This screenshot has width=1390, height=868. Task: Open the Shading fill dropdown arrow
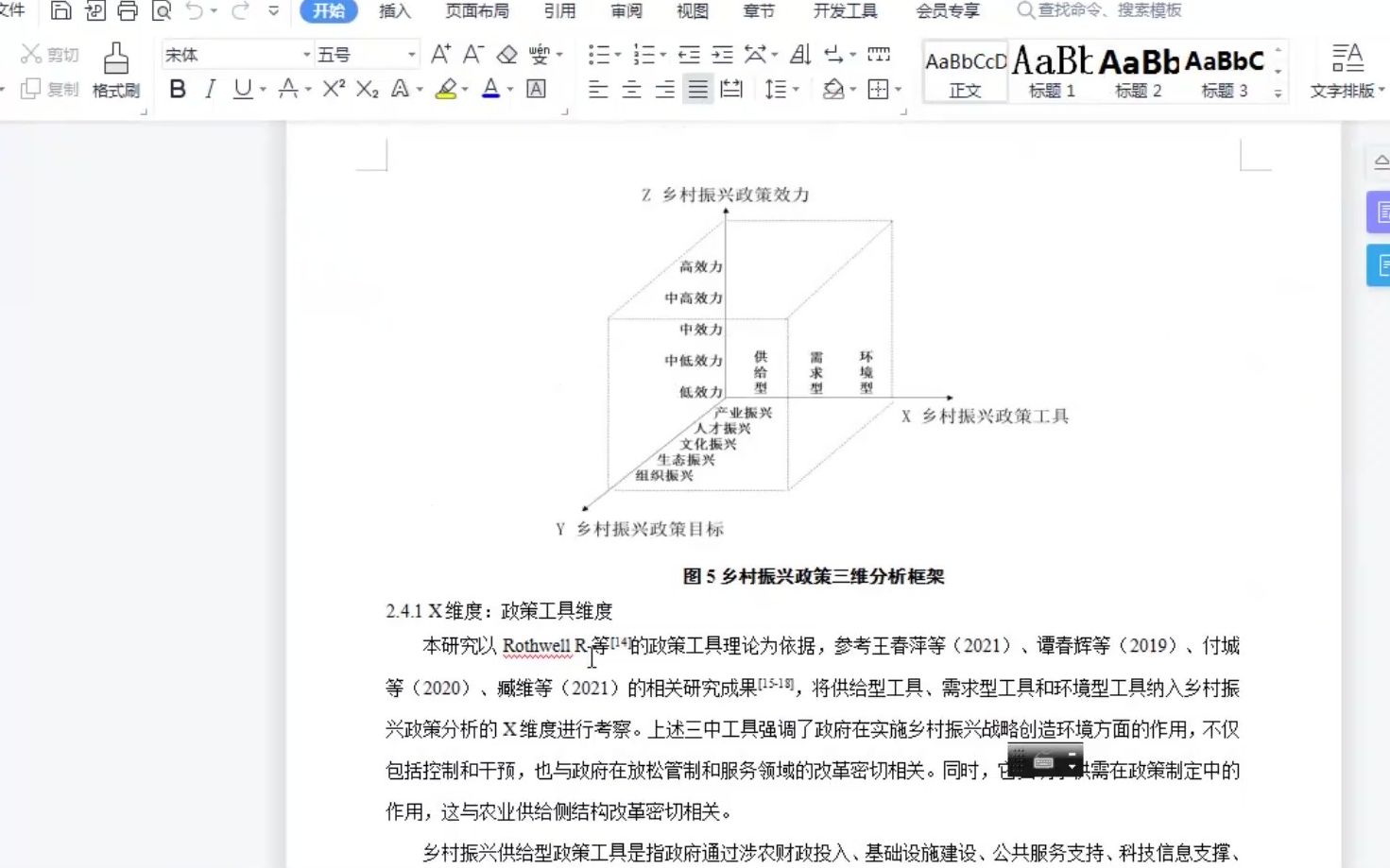coord(852,90)
